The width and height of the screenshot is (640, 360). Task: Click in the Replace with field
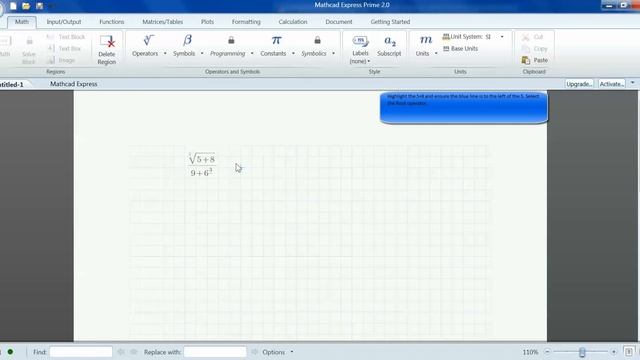215,351
